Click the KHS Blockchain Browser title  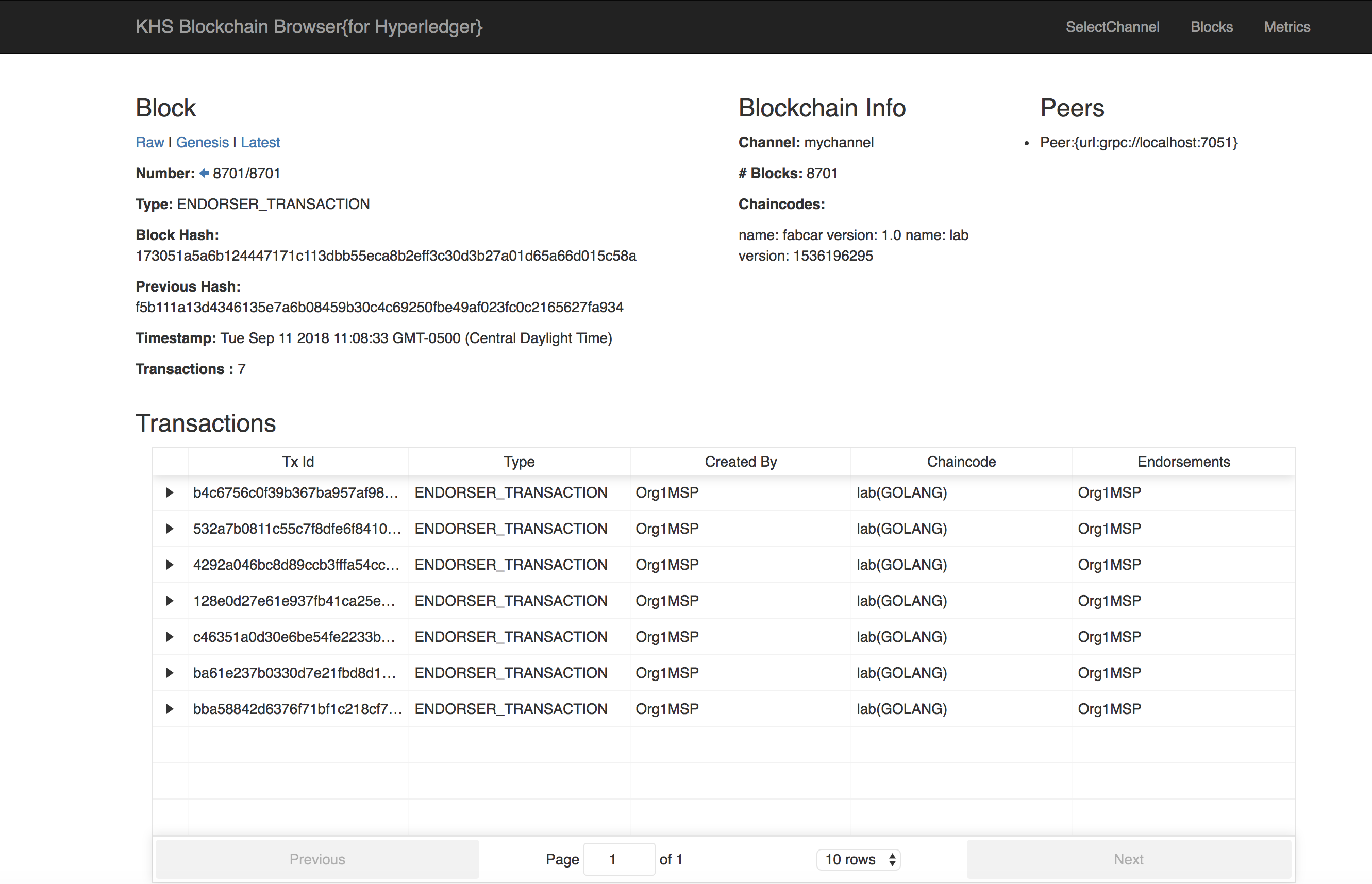pyautogui.click(x=309, y=27)
